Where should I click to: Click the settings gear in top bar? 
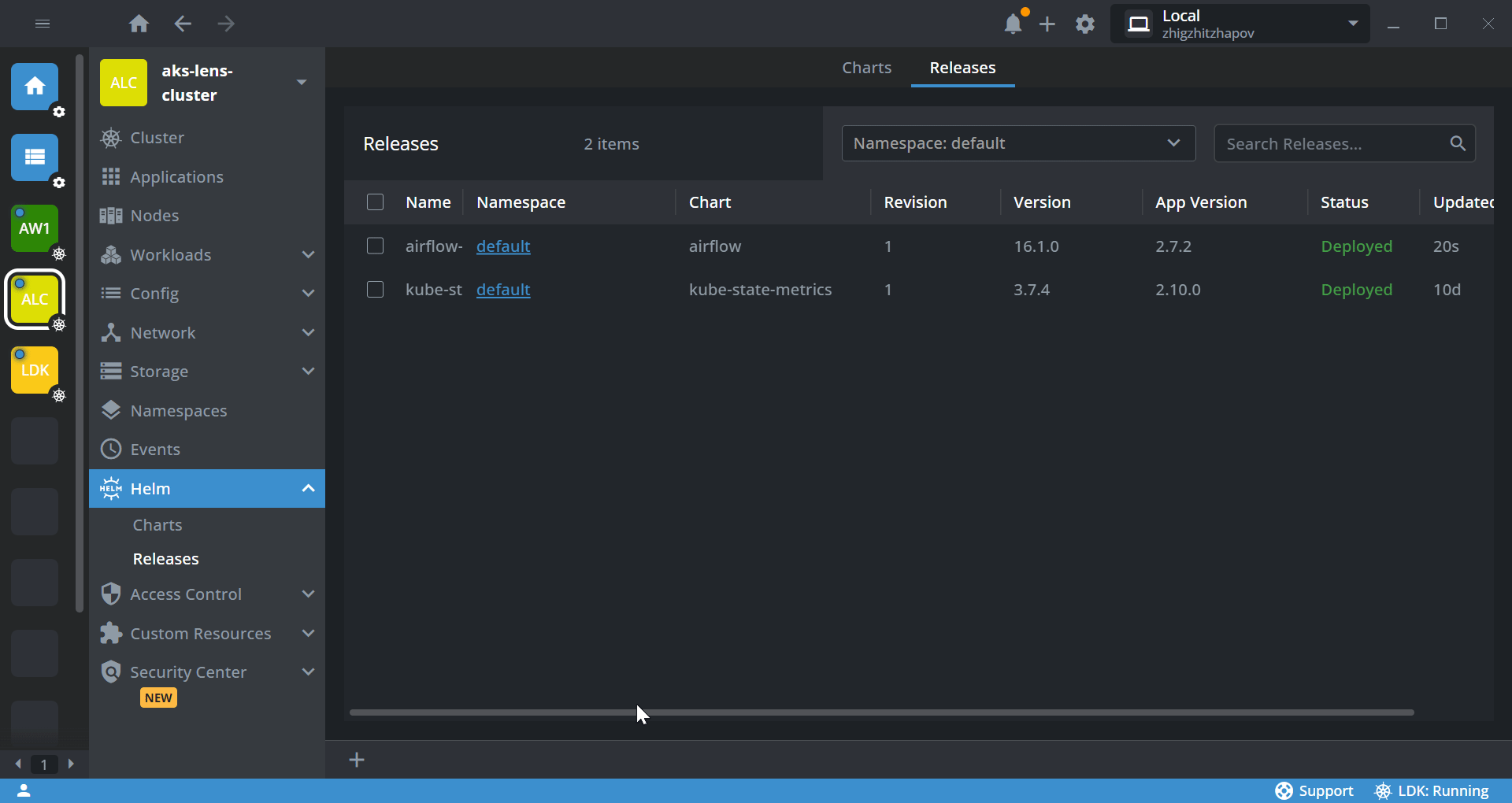point(1085,24)
